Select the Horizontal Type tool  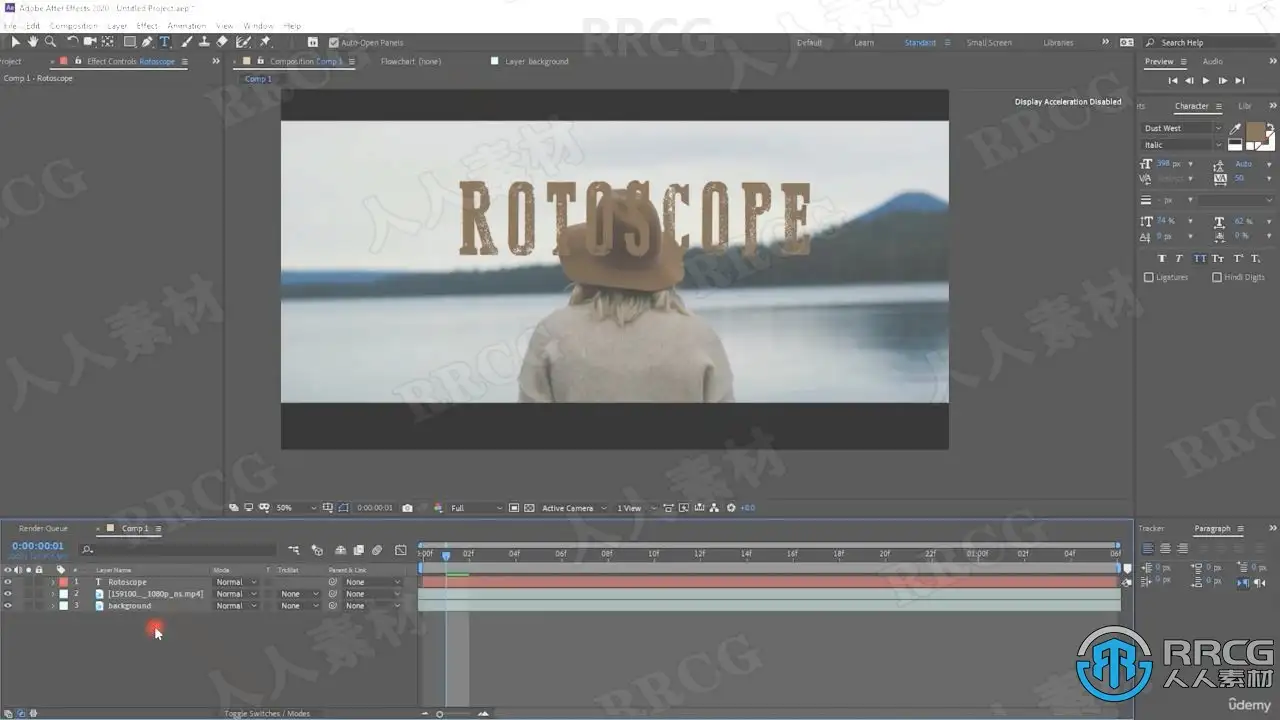pyautogui.click(x=165, y=42)
